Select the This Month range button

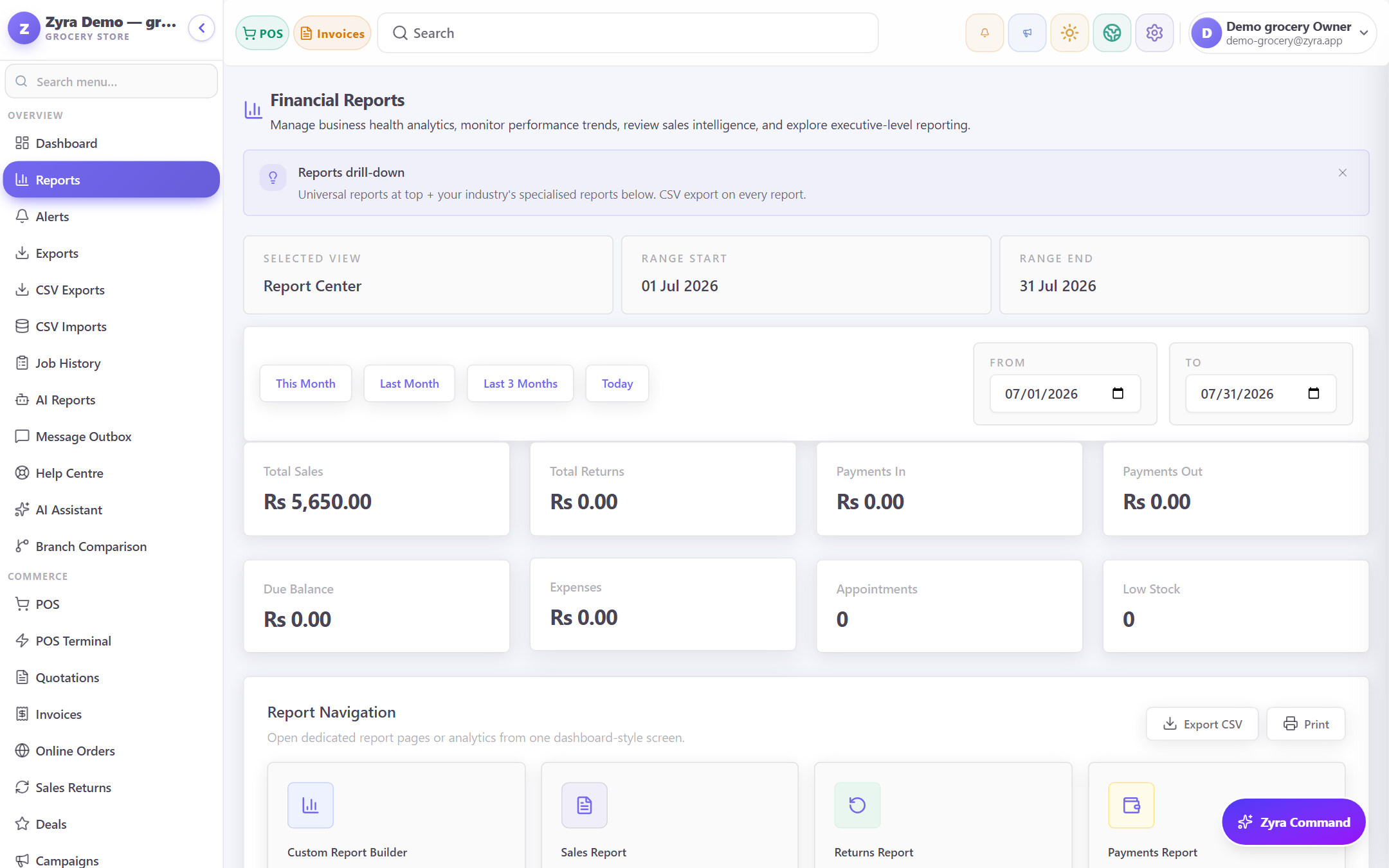[x=305, y=383]
